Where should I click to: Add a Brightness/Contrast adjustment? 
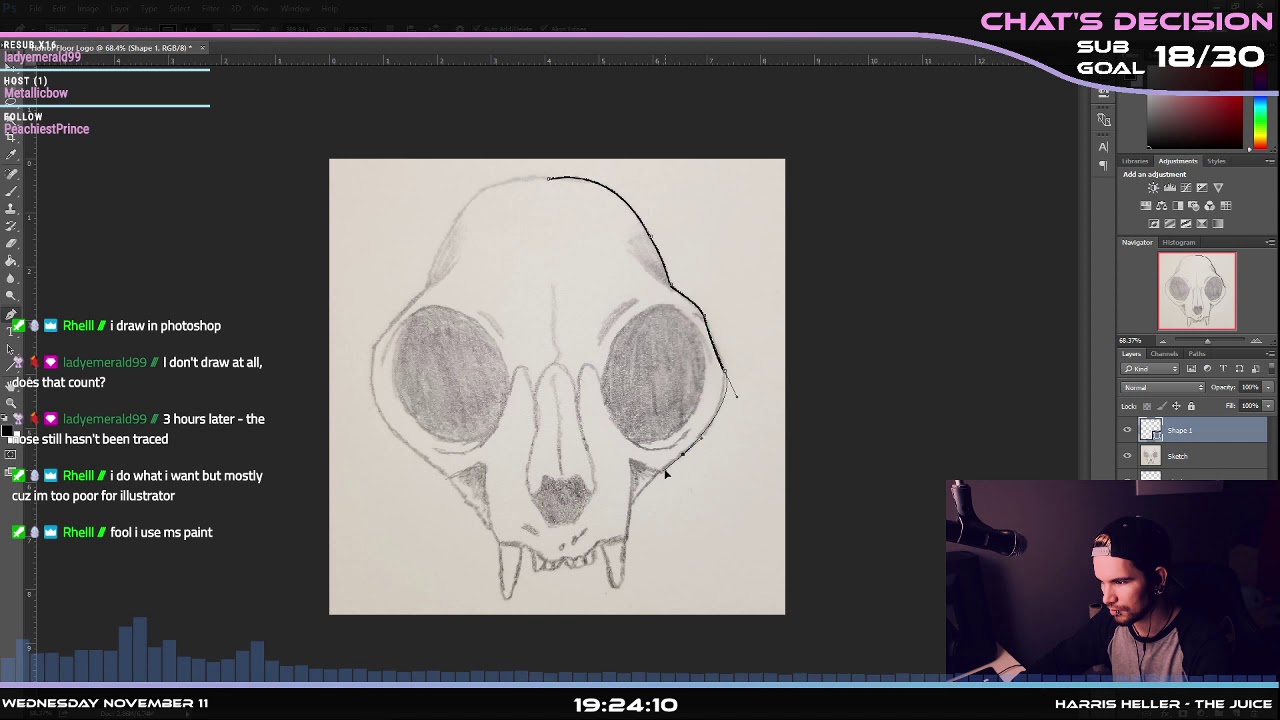[x=1153, y=188]
